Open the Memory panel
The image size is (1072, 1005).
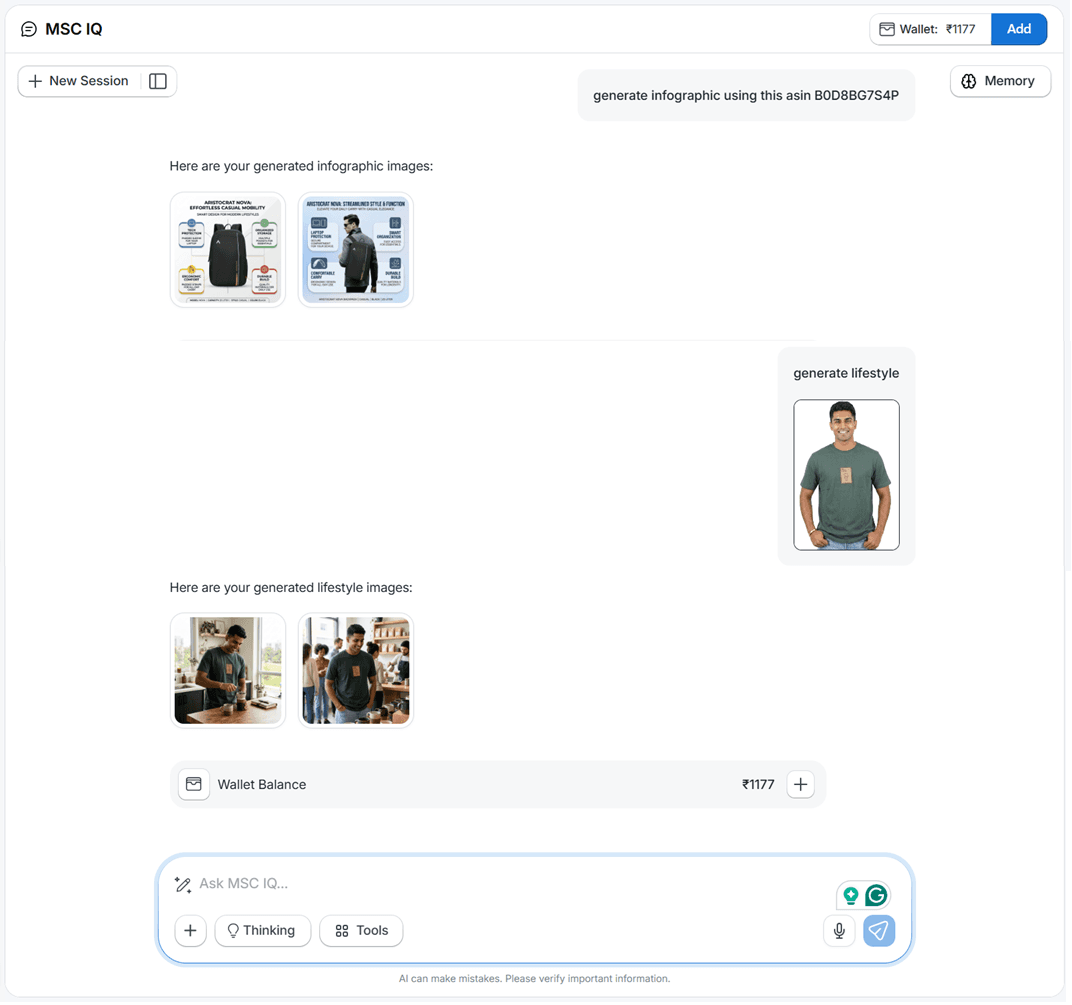[x=1000, y=81]
